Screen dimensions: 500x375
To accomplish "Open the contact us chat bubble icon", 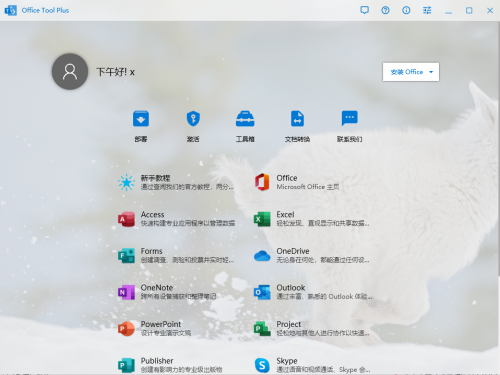I will (349, 118).
